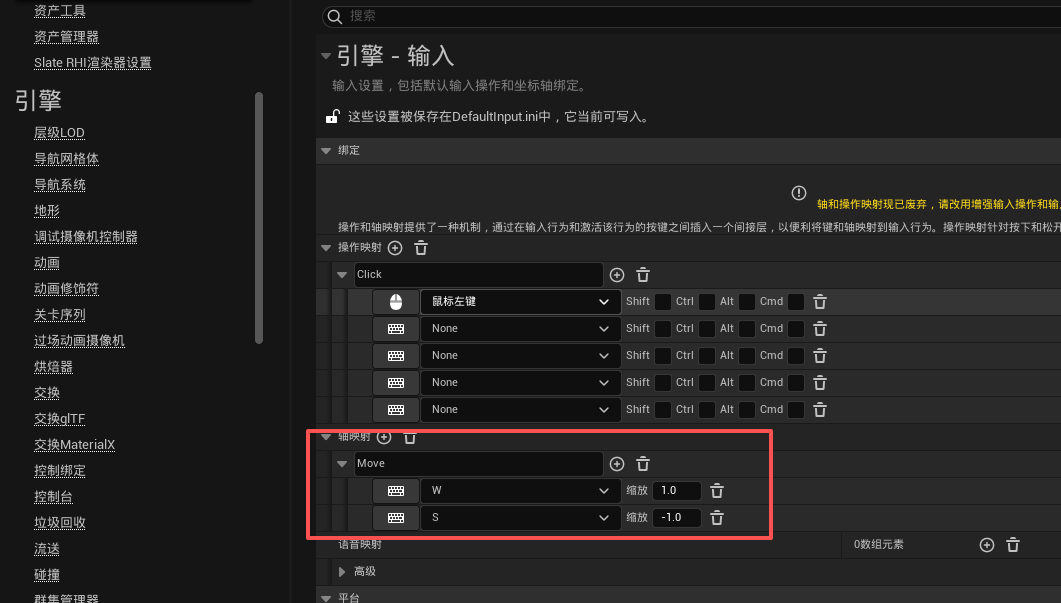Open the W key dropdown
Image resolution: width=1061 pixels, height=603 pixels.
tap(520, 491)
